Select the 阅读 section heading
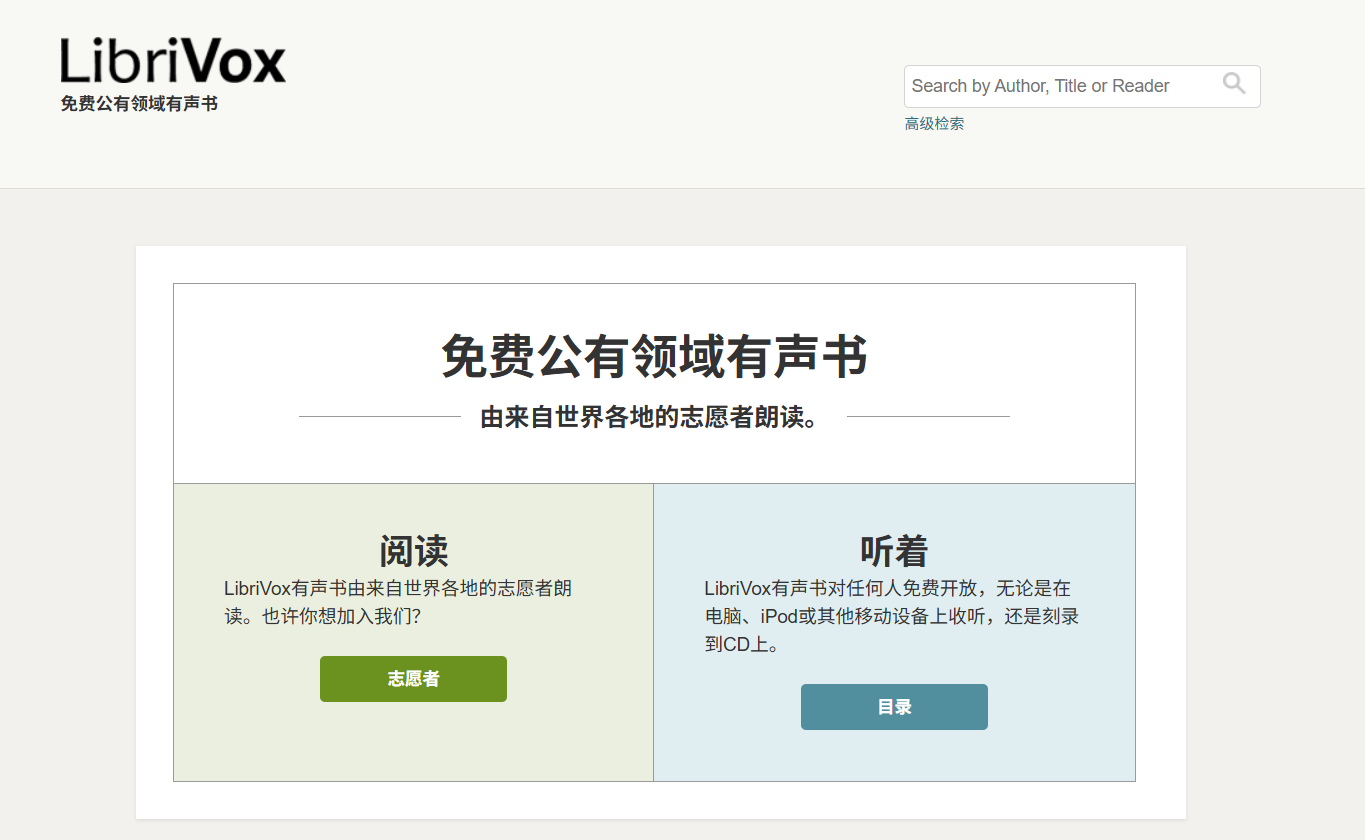The image size is (1365, 840). 413,549
